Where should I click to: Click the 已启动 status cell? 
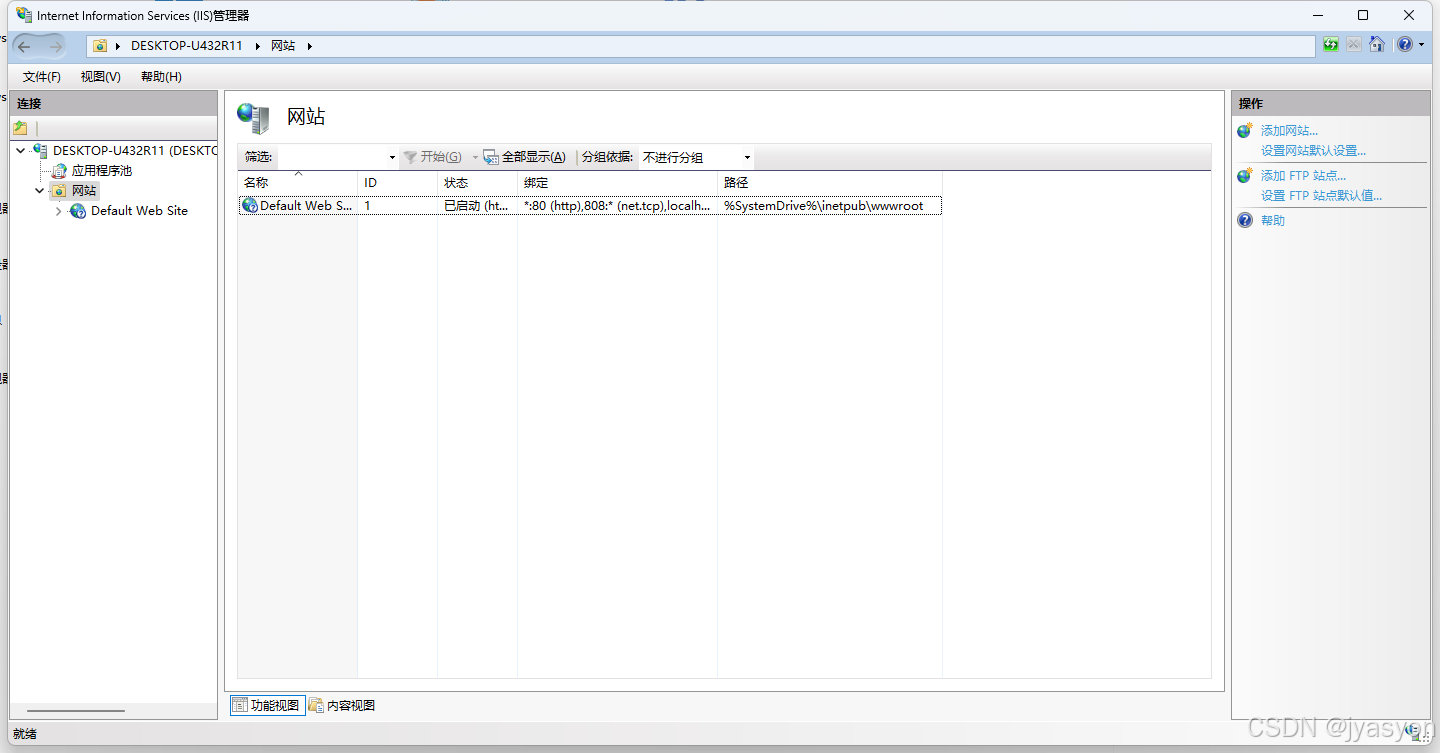tap(477, 206)
